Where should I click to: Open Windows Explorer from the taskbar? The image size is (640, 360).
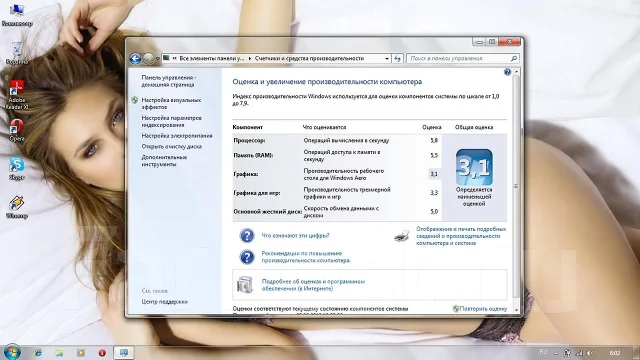59,353
